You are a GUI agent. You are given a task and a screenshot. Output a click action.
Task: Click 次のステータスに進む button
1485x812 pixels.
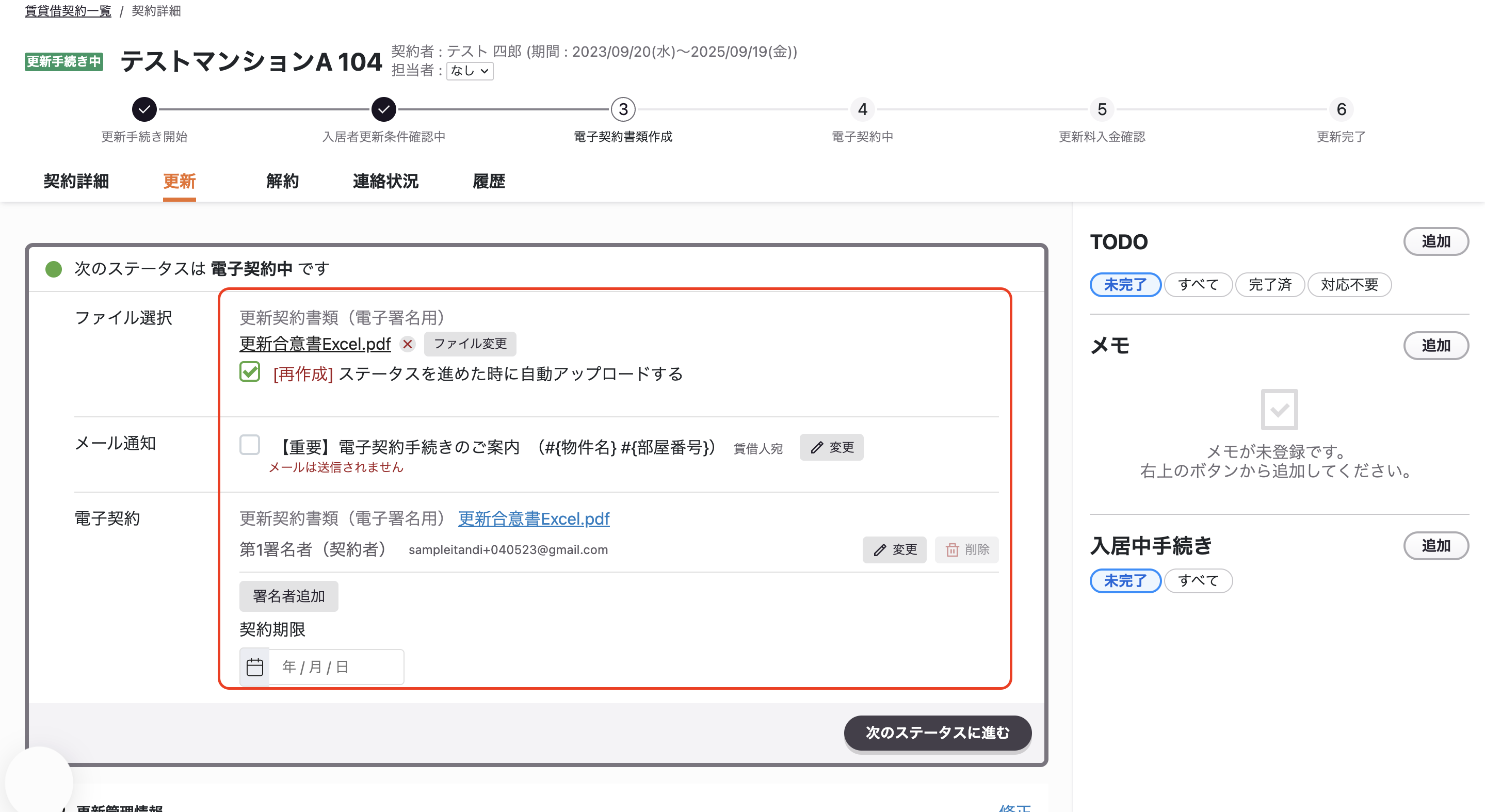click(x=938, y=733)
